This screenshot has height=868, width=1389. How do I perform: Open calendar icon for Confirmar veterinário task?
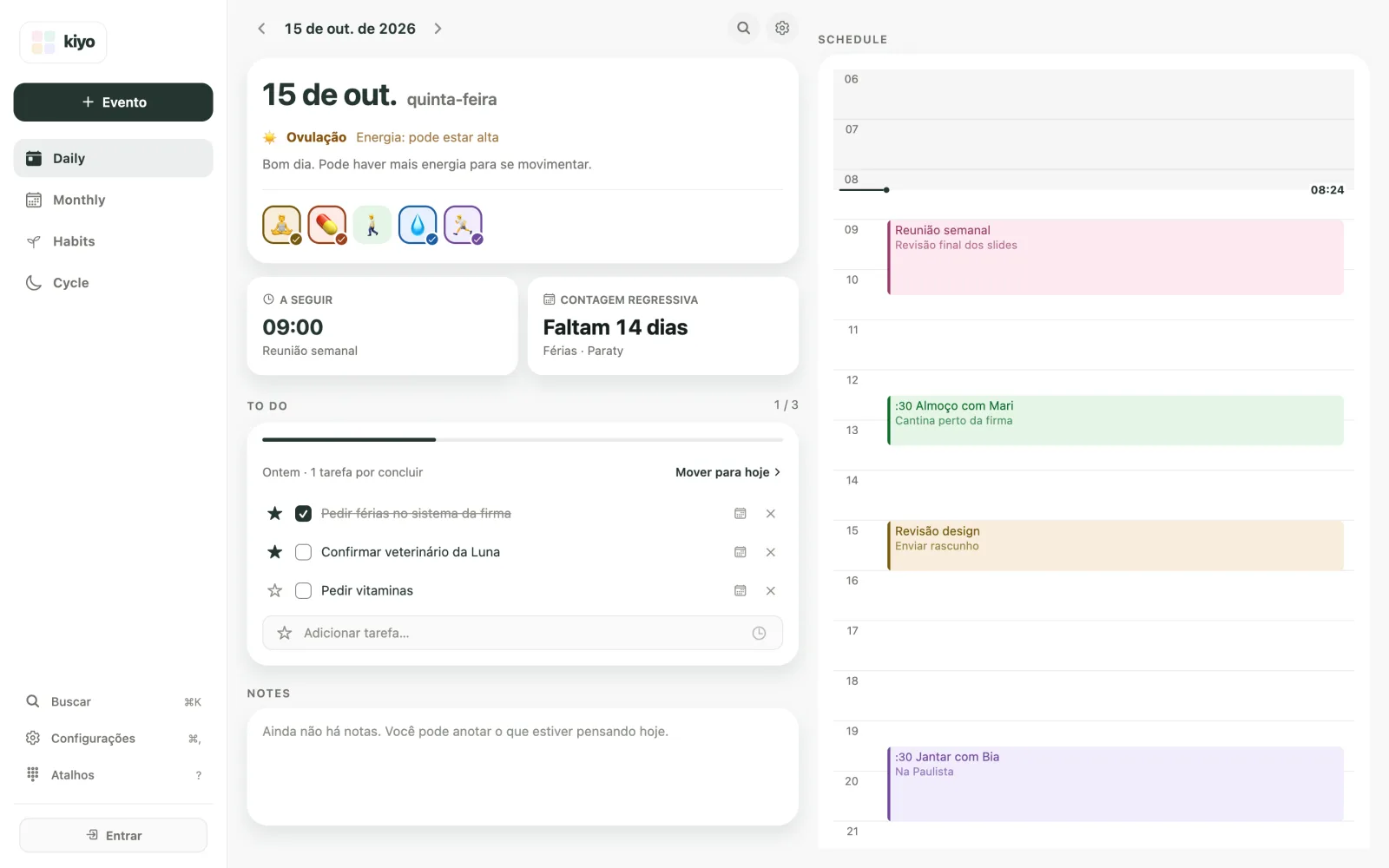(x=741, y=552)
